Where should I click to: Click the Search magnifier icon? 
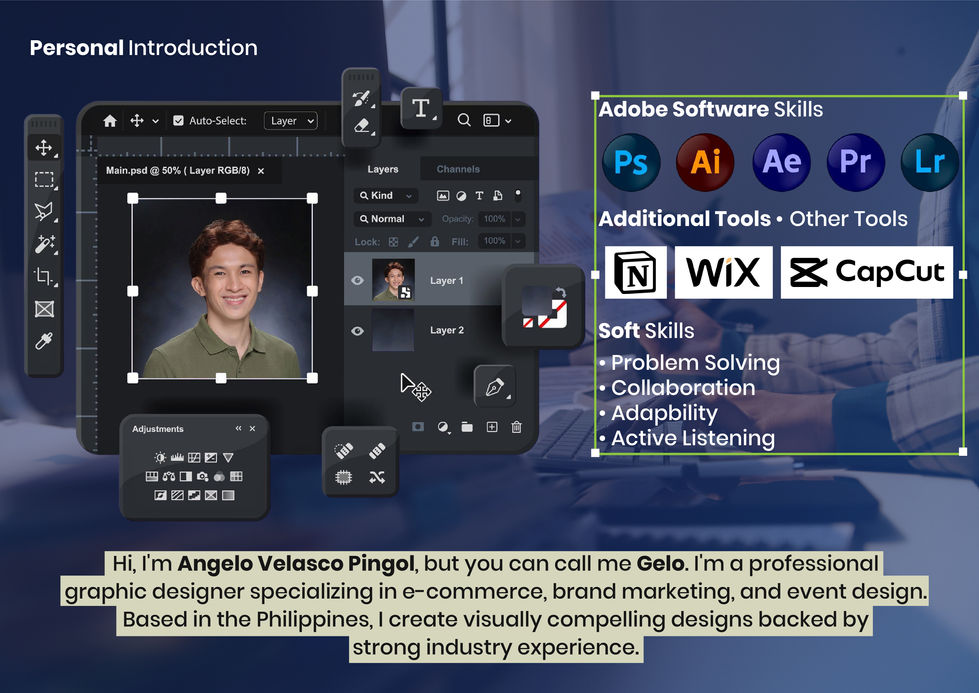click(x=464, y=120)
